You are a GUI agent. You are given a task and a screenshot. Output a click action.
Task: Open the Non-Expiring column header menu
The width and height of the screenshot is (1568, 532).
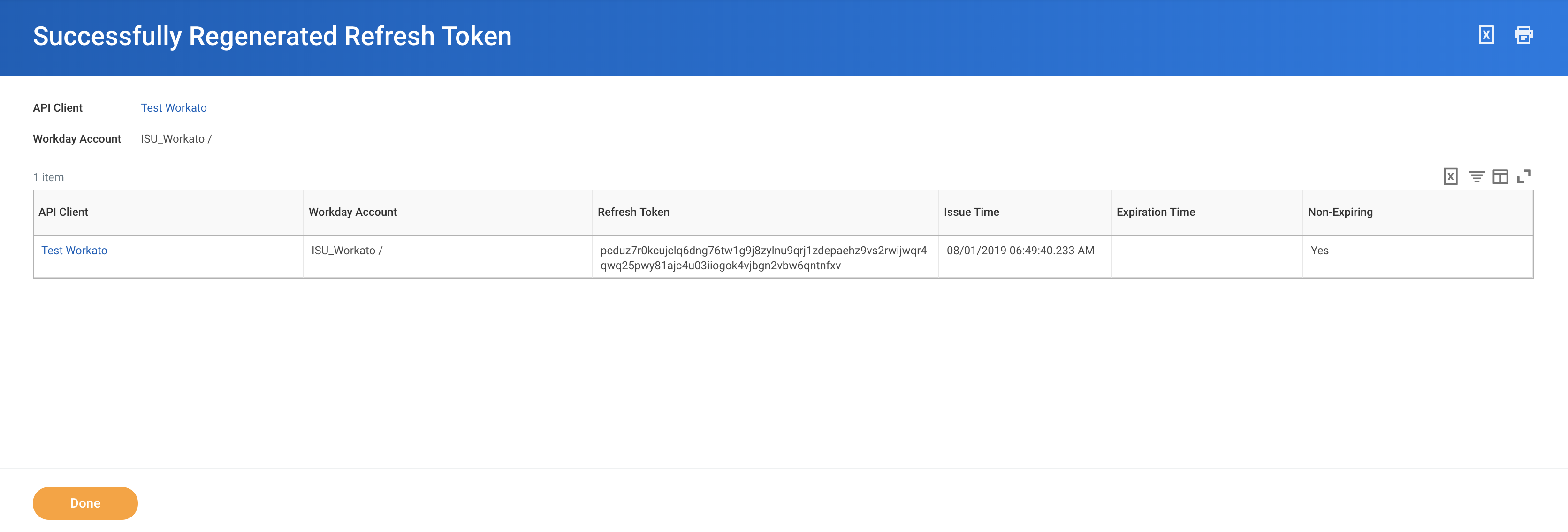1340,212
